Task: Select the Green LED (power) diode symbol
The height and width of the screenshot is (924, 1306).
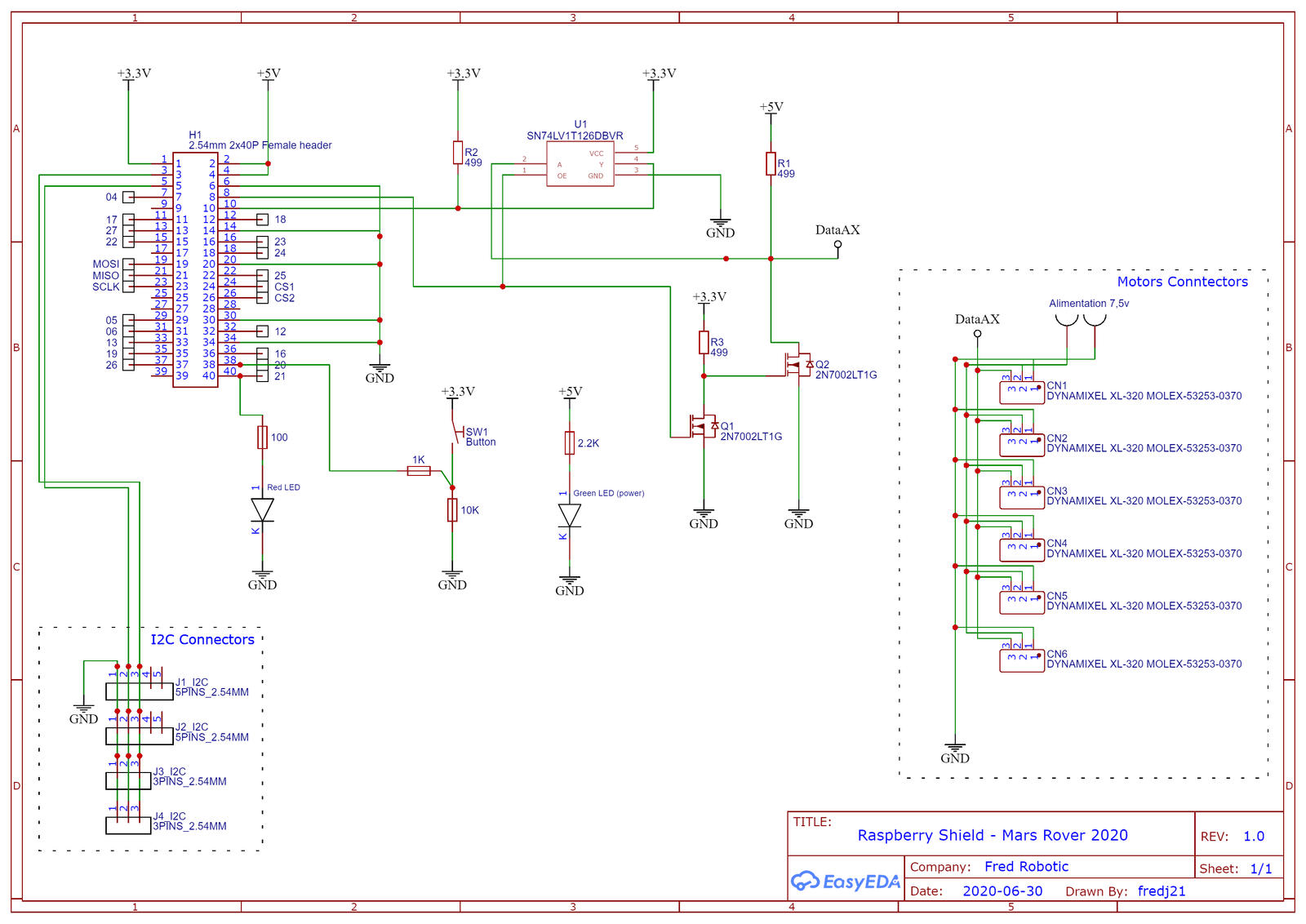Action: coord(570,516)
